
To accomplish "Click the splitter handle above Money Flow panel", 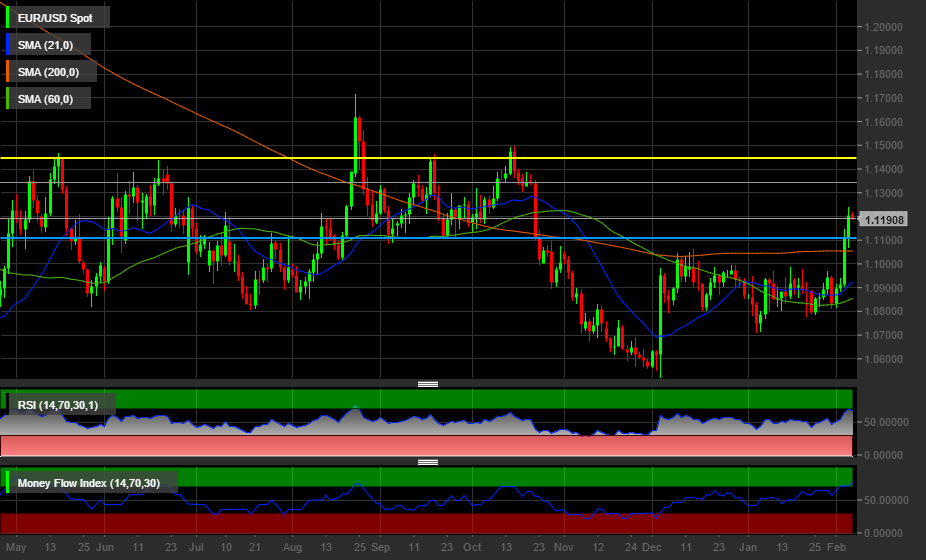I will point(428,462).
